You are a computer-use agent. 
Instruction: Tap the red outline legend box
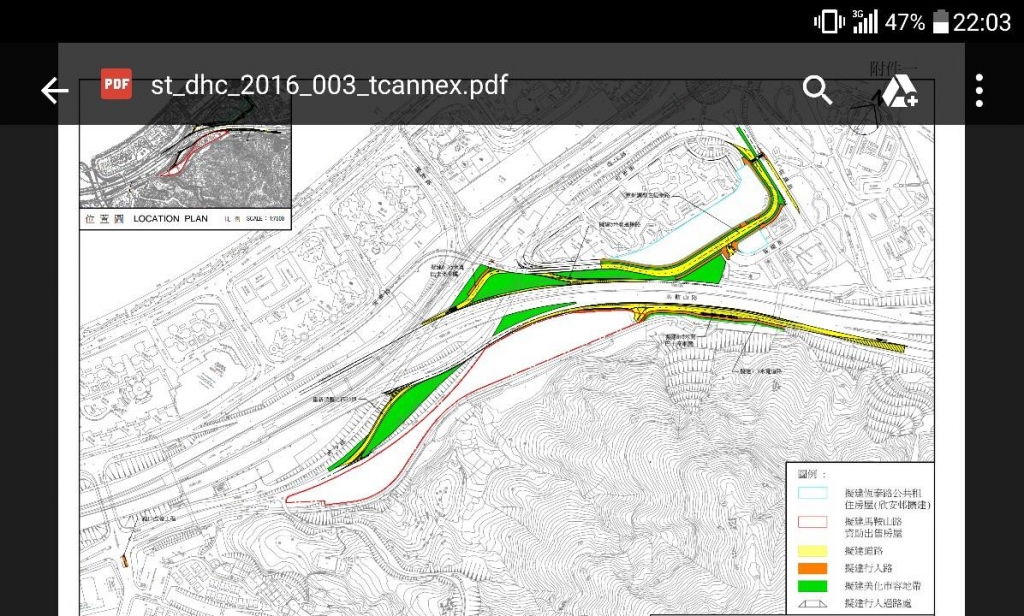pos(812,522)
